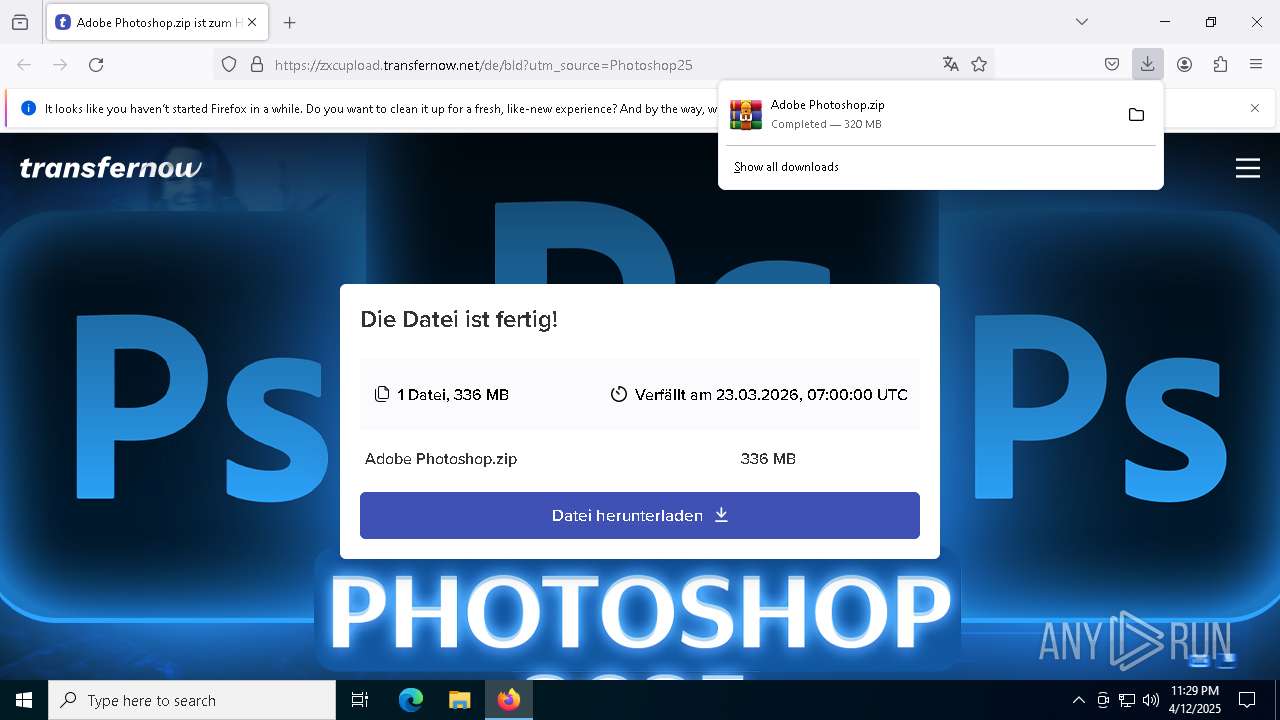The image size is (1280, 720).
Task: Open clock showing 11:29 PM
Action: coord(1195,700)
